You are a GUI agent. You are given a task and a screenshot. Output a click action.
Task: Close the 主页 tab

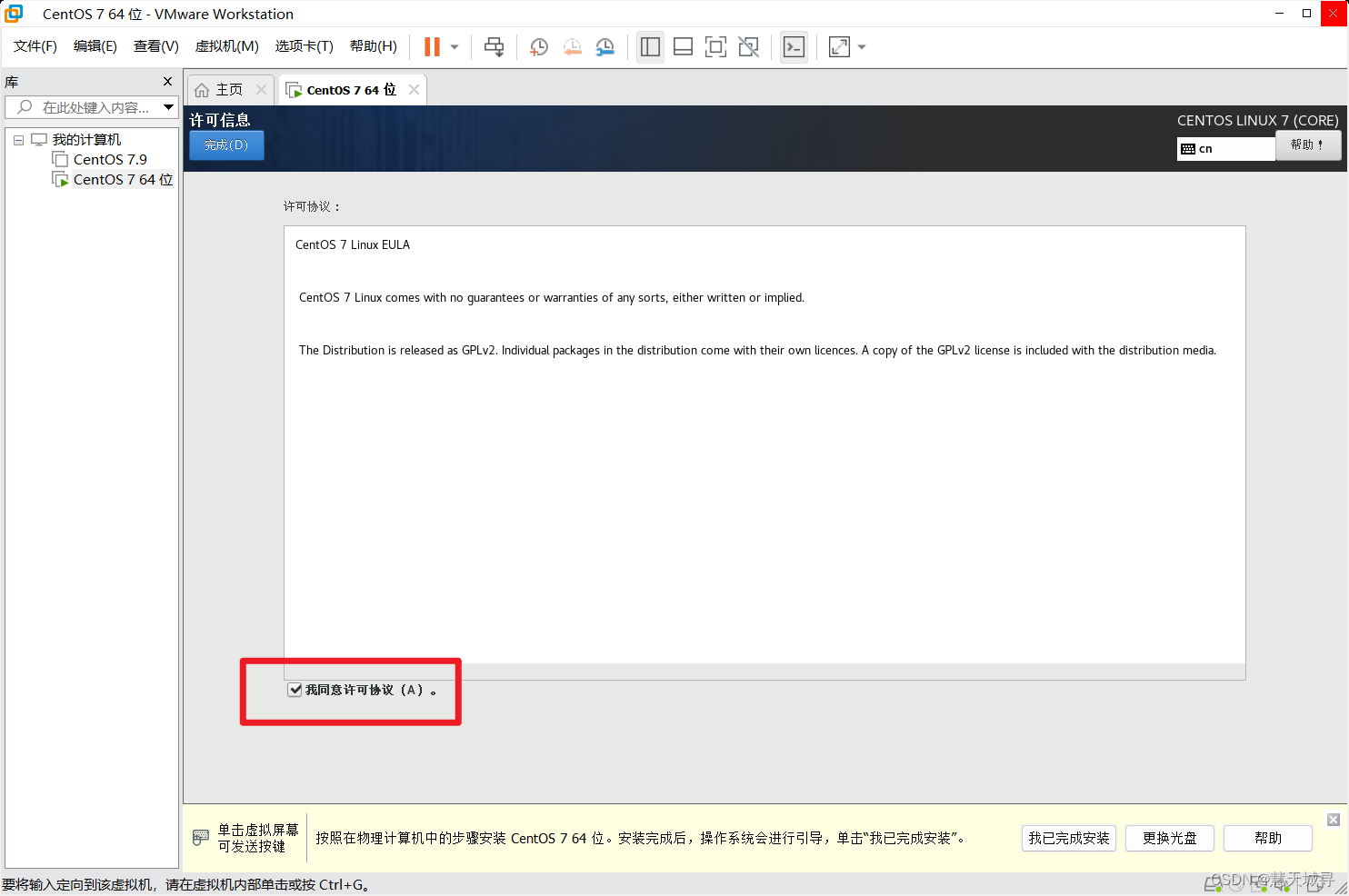pos(261,89)
